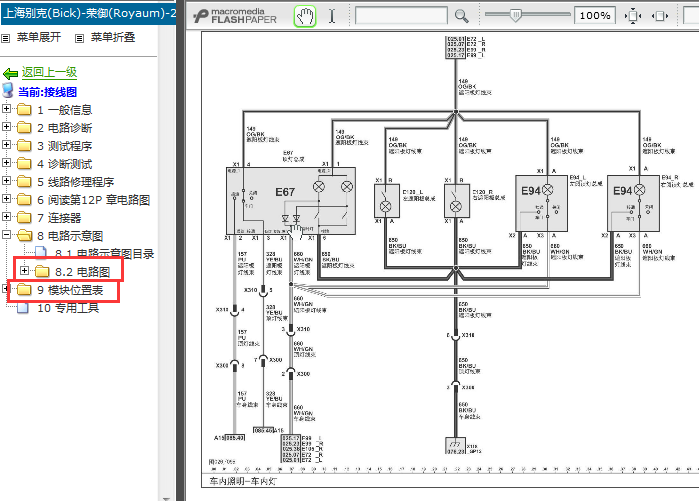Click the folder icon for 8.2 电路图
The image size is (699, 501).
(42, 271)
